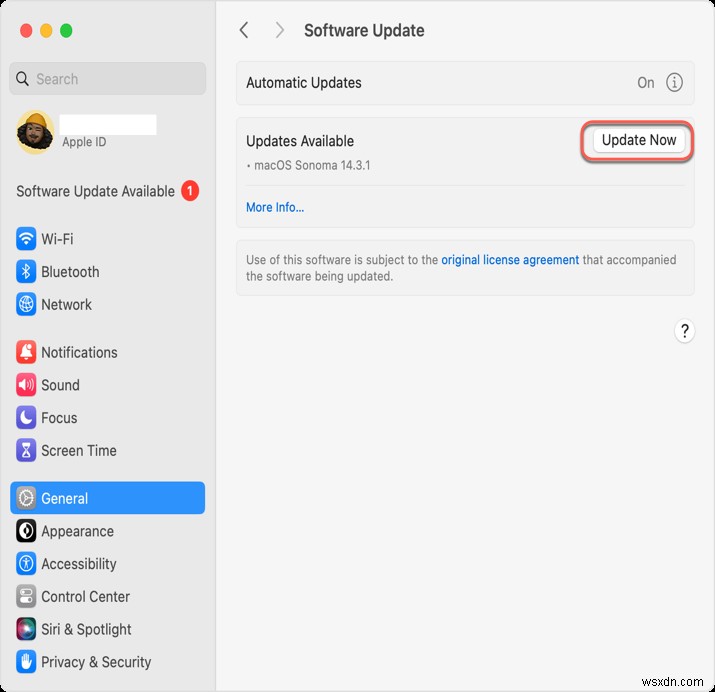Screen dimensions: 715x692
Task: Select Privacy & Security label in sidebar
Action: pyautogui.click(x=96, y=662)
